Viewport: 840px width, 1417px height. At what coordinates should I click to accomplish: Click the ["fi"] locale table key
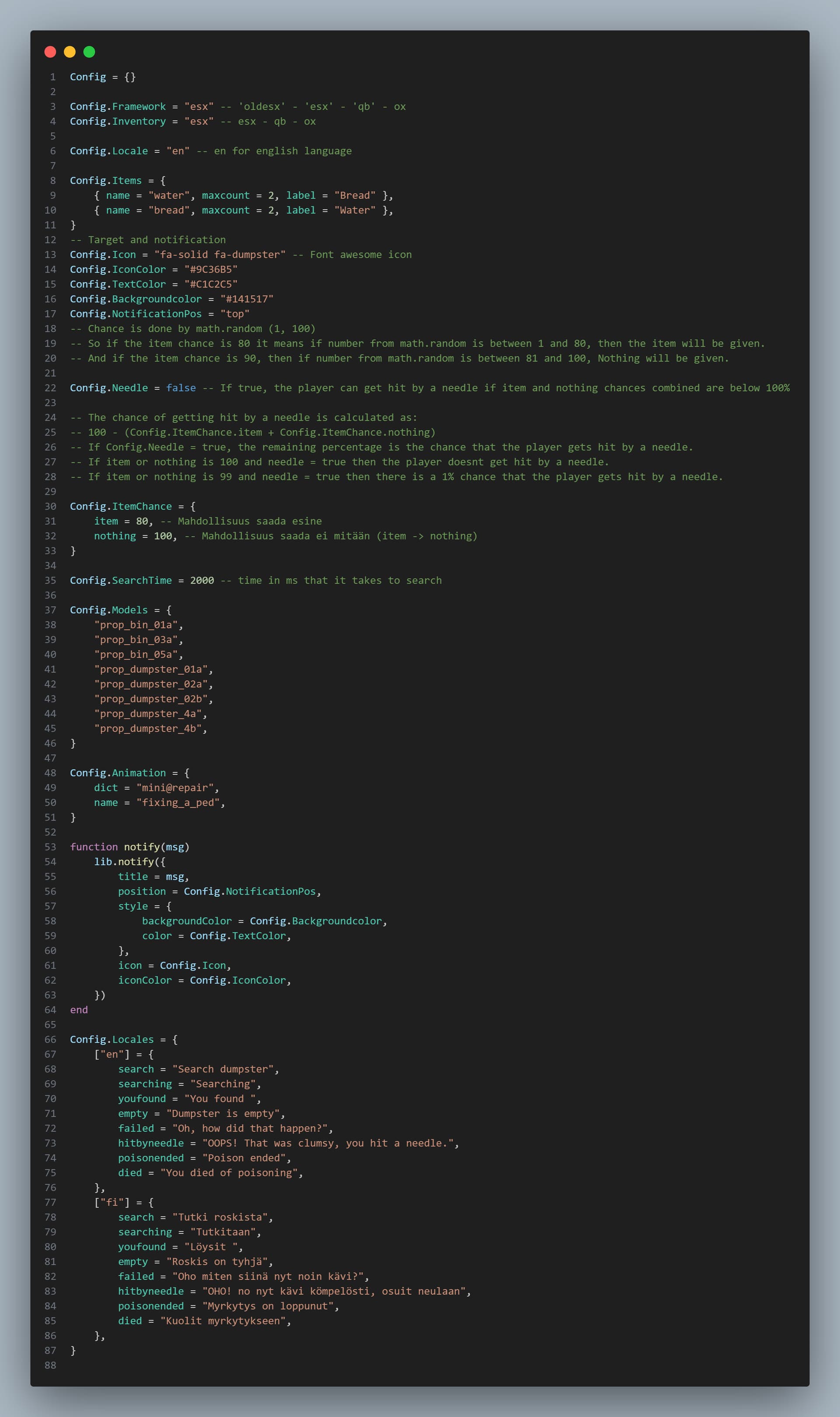[112, 1202]
